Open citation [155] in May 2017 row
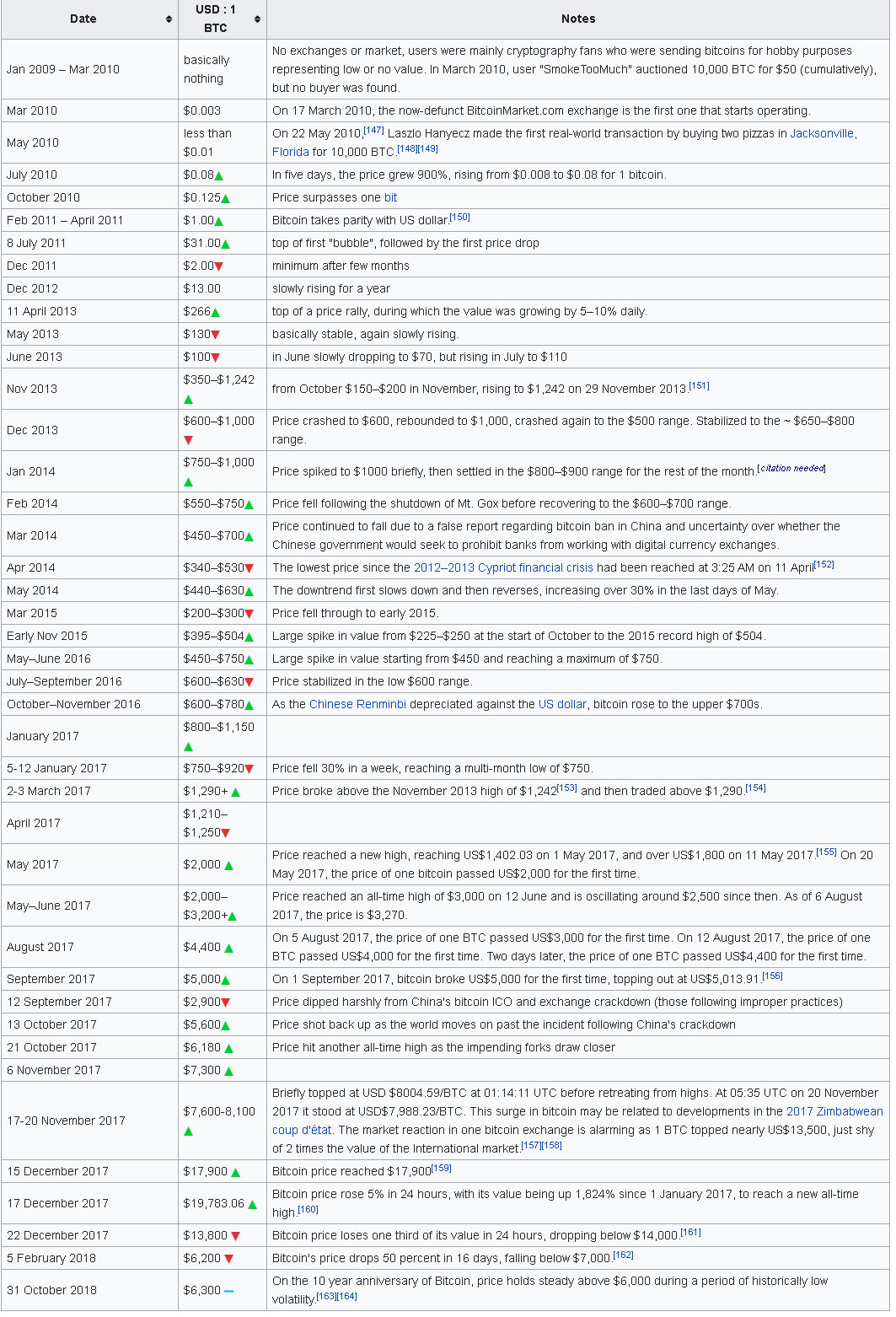Viewport: 896px width, 1317px height. (826, 852)
